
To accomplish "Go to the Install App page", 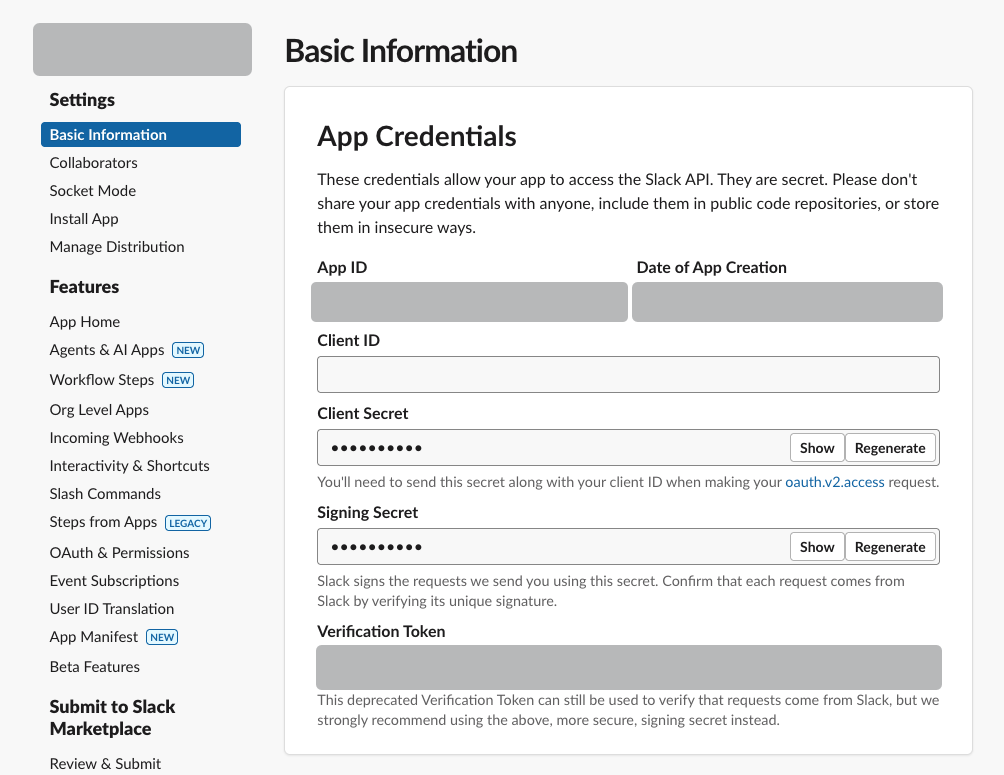I will [83, 218].
